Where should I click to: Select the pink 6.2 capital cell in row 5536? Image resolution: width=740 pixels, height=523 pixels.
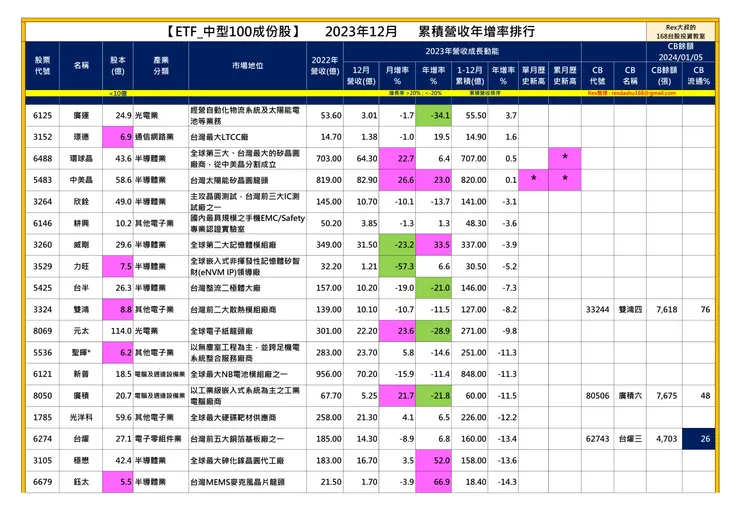(x=118, y=353)
